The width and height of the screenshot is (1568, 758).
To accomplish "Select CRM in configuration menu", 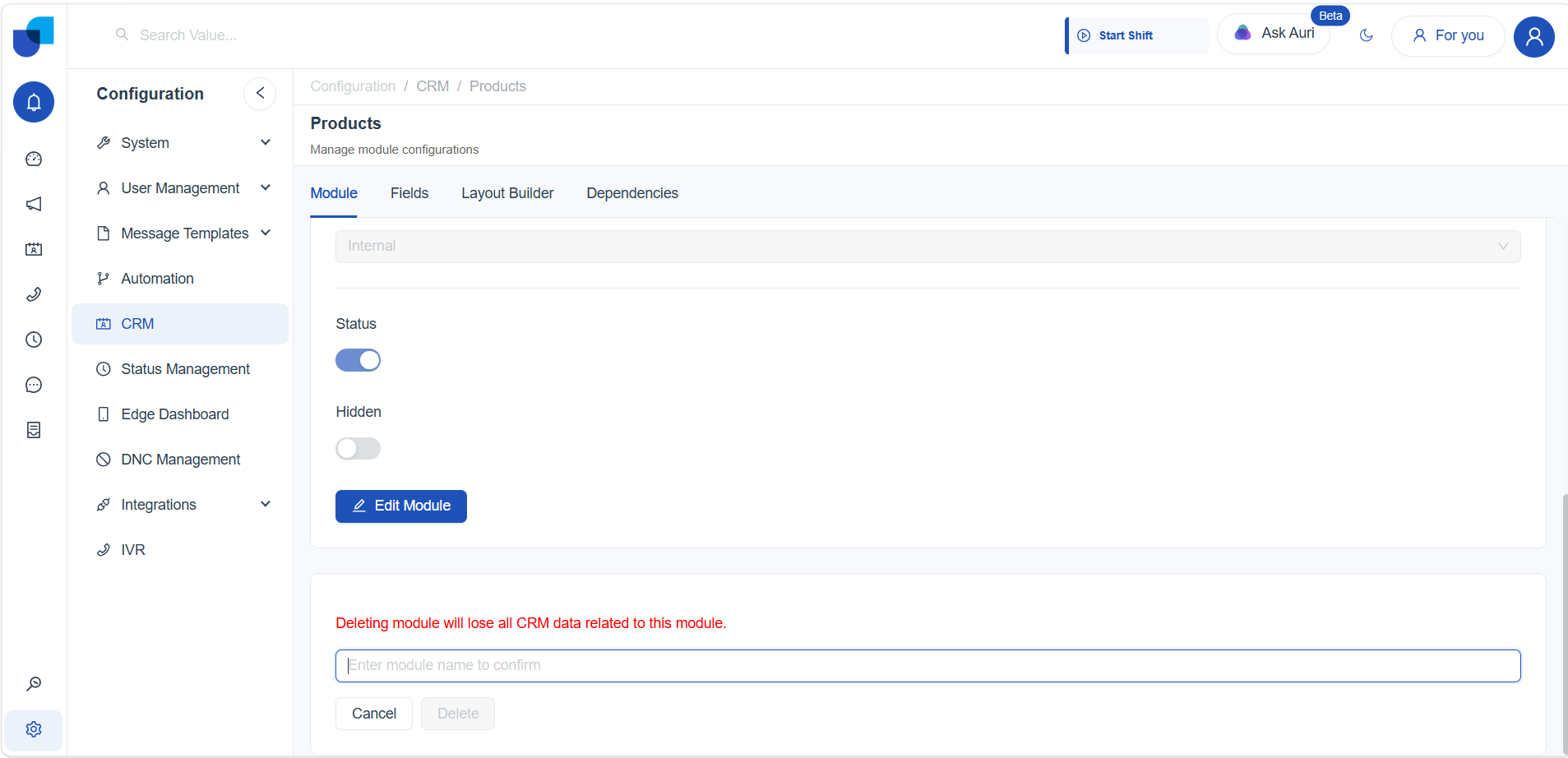I will pyautogui.click(x=180, y=324).
